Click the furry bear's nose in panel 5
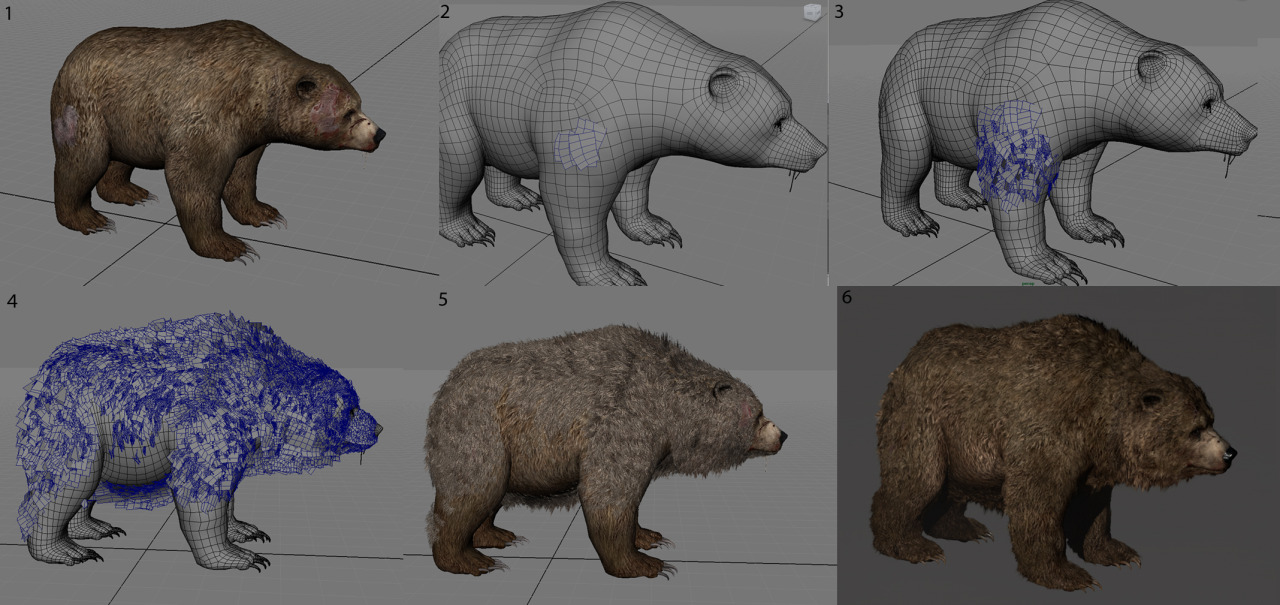This screenshot has width=1280, height=605. click(780, 436)
